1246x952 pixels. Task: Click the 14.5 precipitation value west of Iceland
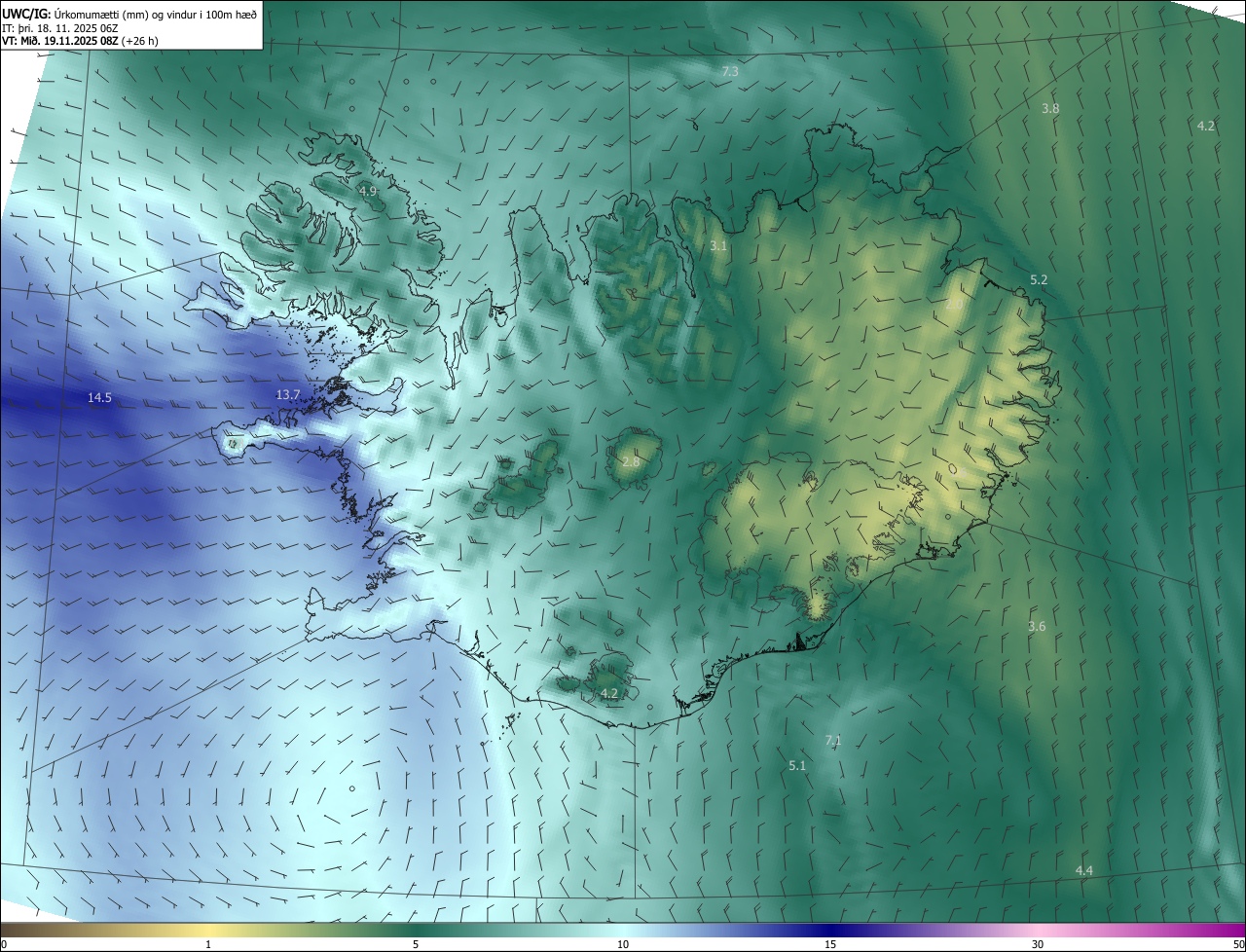pos(99,397)
